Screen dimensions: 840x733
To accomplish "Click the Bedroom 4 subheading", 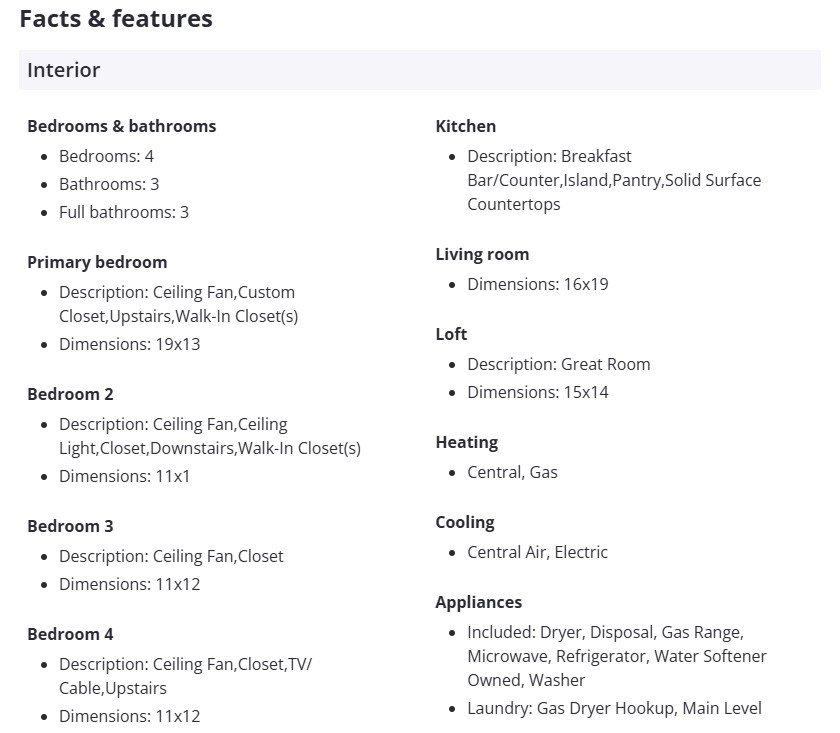I will pyautogui.click(x=70, y=634).
